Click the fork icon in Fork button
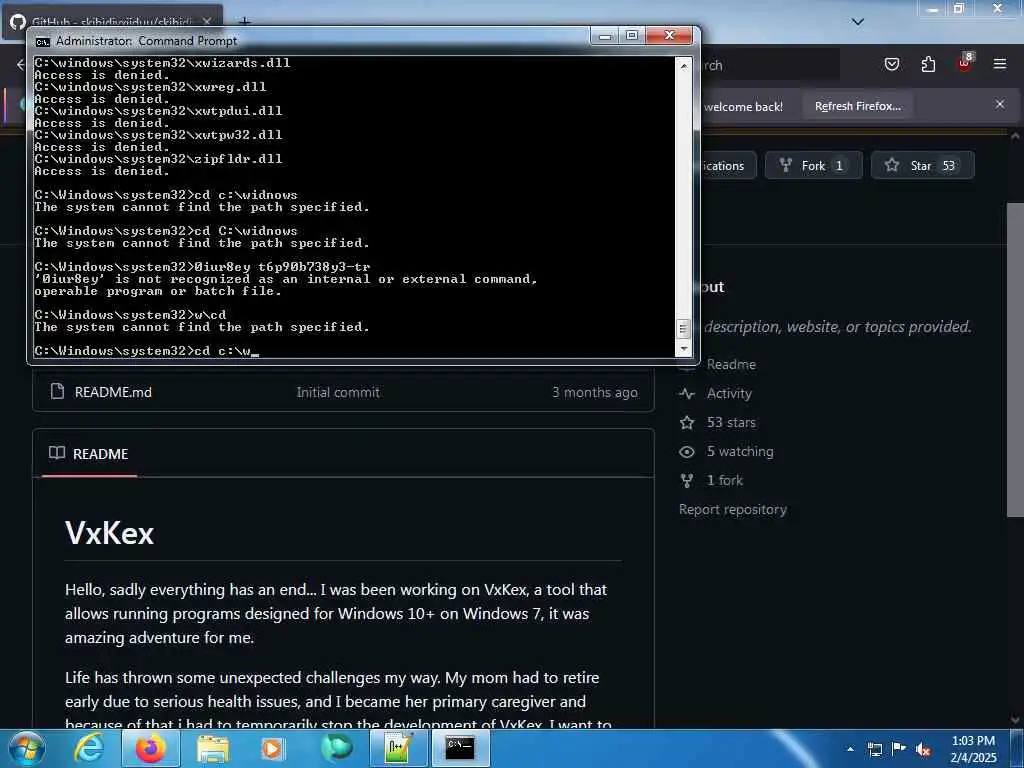This screenshot has height=768, width=1024. coord(786,165)
